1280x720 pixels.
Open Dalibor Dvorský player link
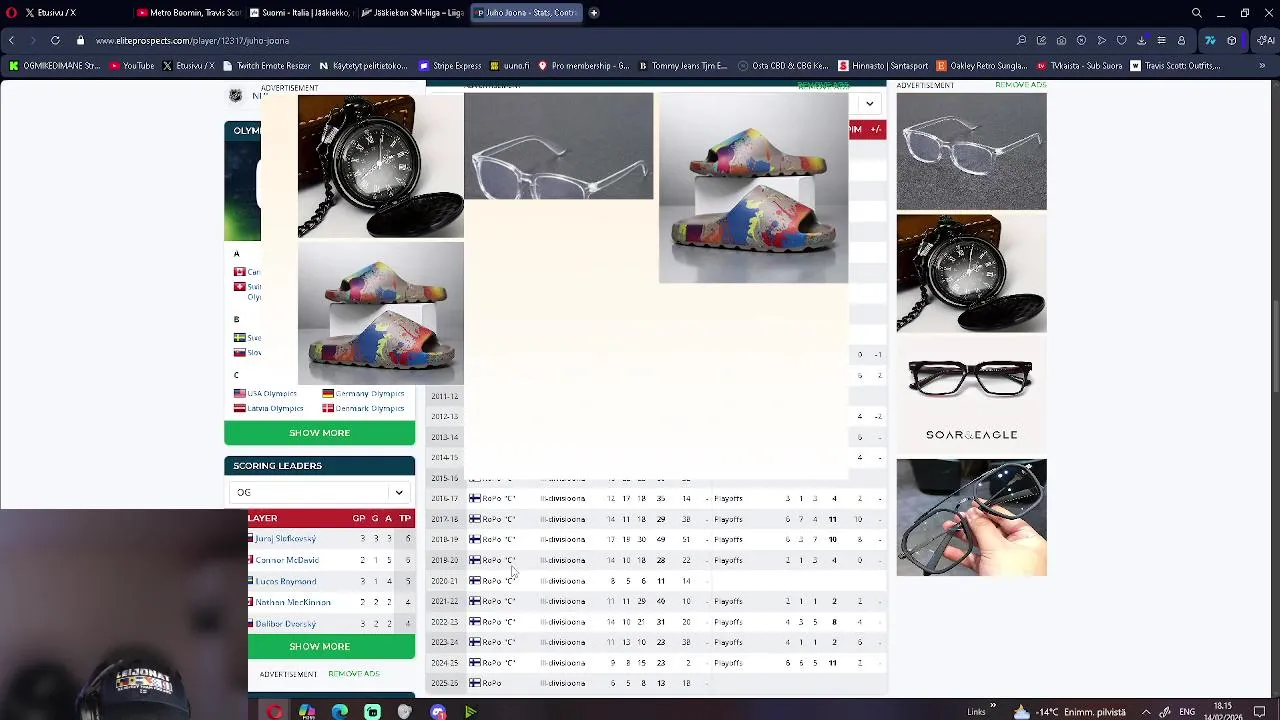[x=285, y=624]
